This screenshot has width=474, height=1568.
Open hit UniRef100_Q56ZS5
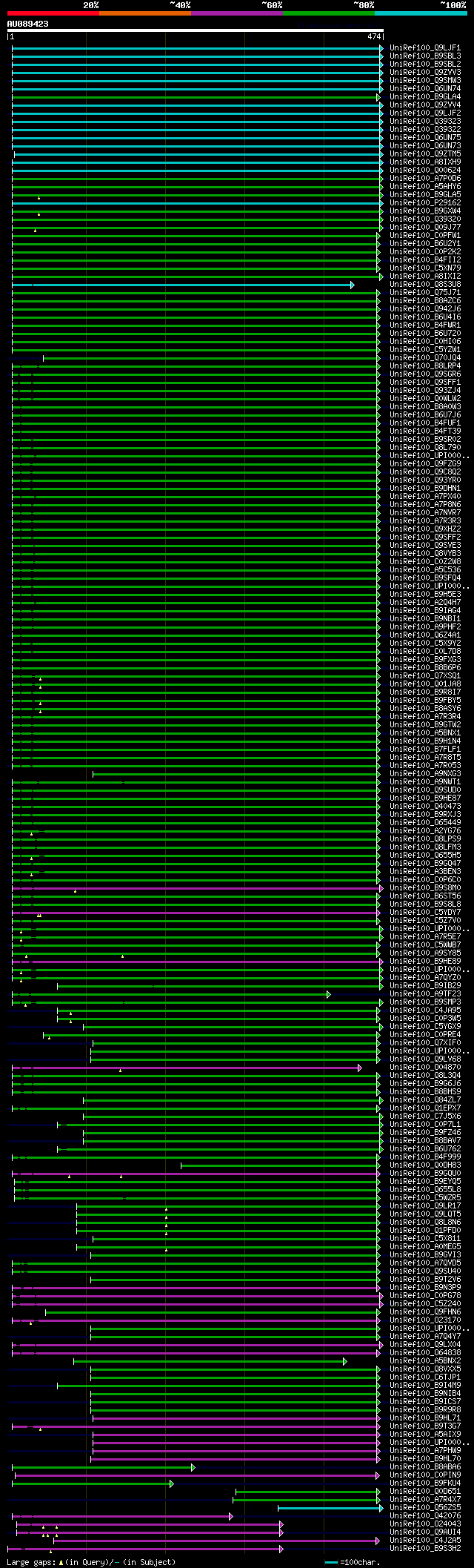(x=425, y=1508)
